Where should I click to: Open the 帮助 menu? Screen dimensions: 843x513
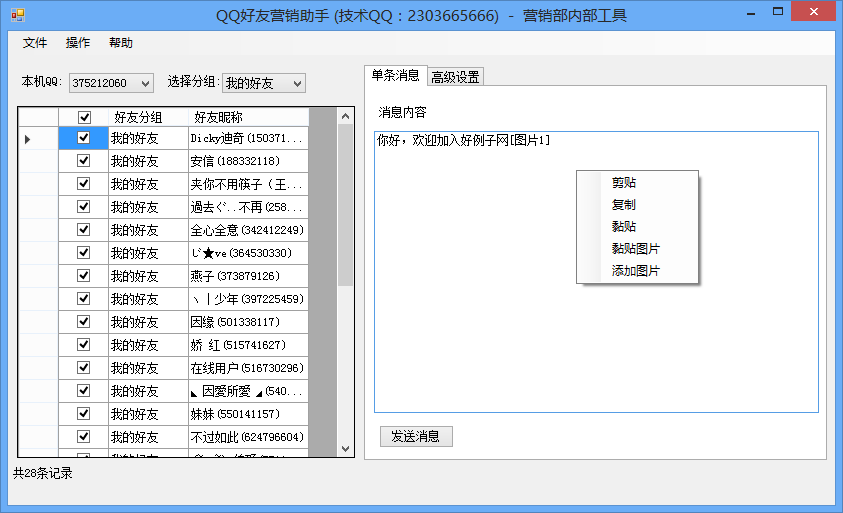pyautogui.click(x=121, y=42)
